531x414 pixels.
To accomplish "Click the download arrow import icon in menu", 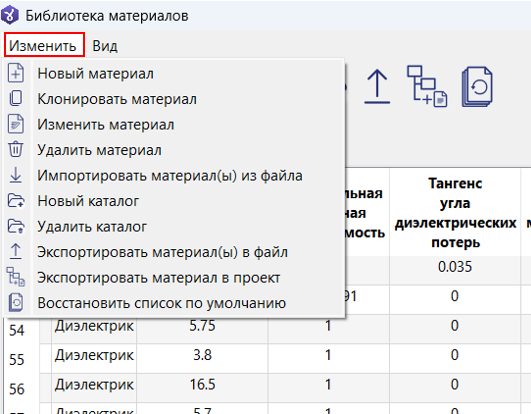I will 16,175.
